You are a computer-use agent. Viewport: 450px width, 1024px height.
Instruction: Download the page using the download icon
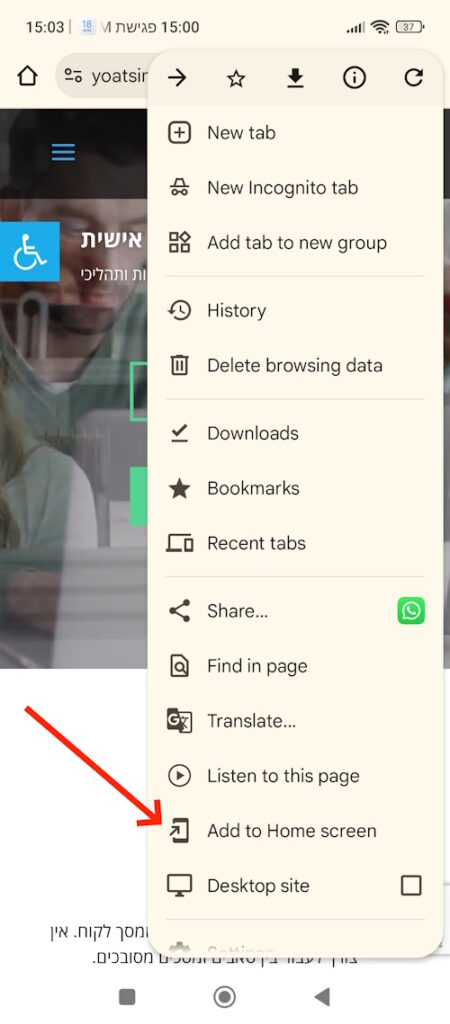point(295,78)
